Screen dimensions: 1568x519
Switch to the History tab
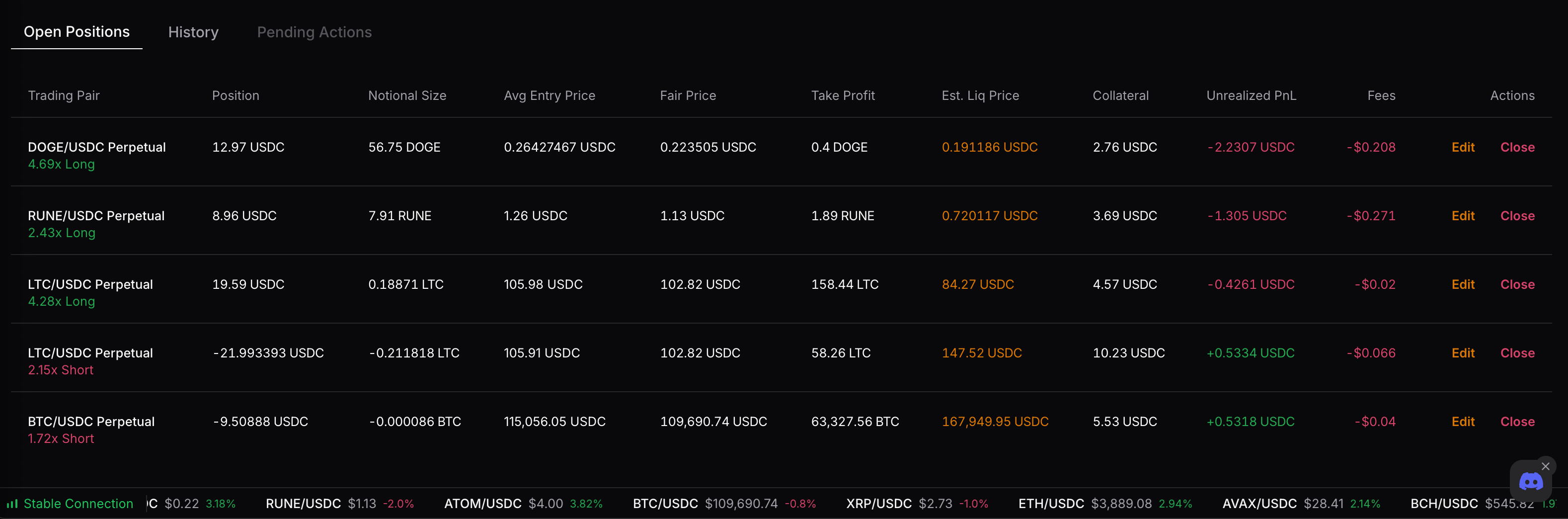click(x=193, y=32)
